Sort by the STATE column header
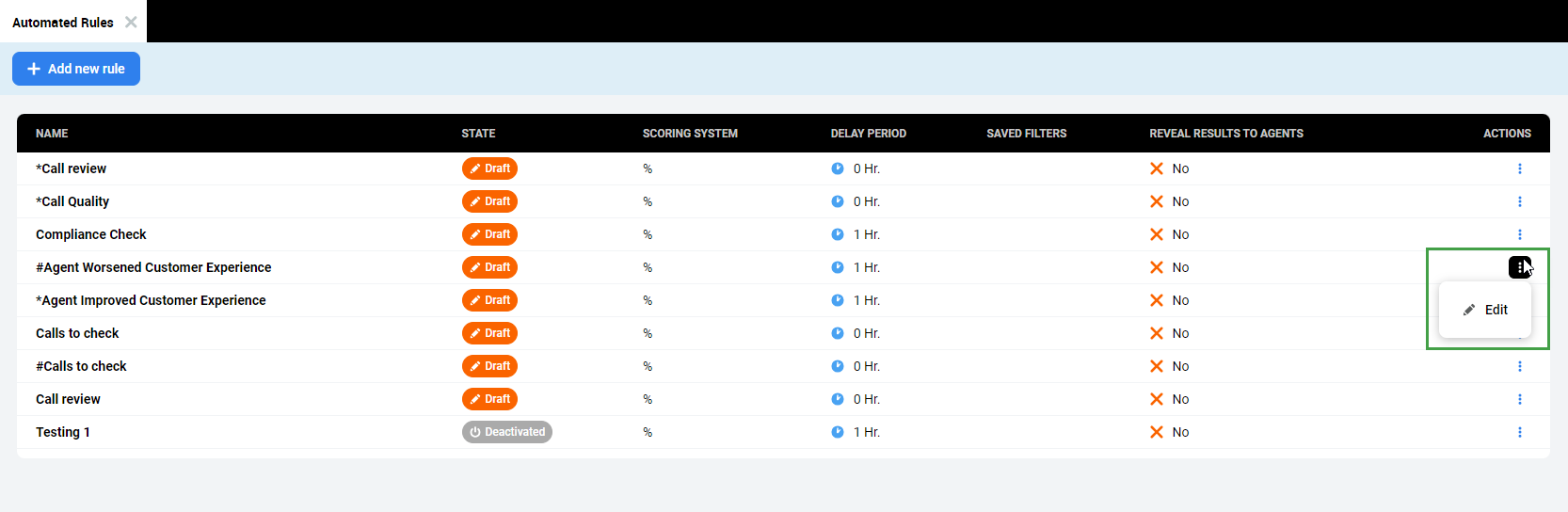 [478, 134]
